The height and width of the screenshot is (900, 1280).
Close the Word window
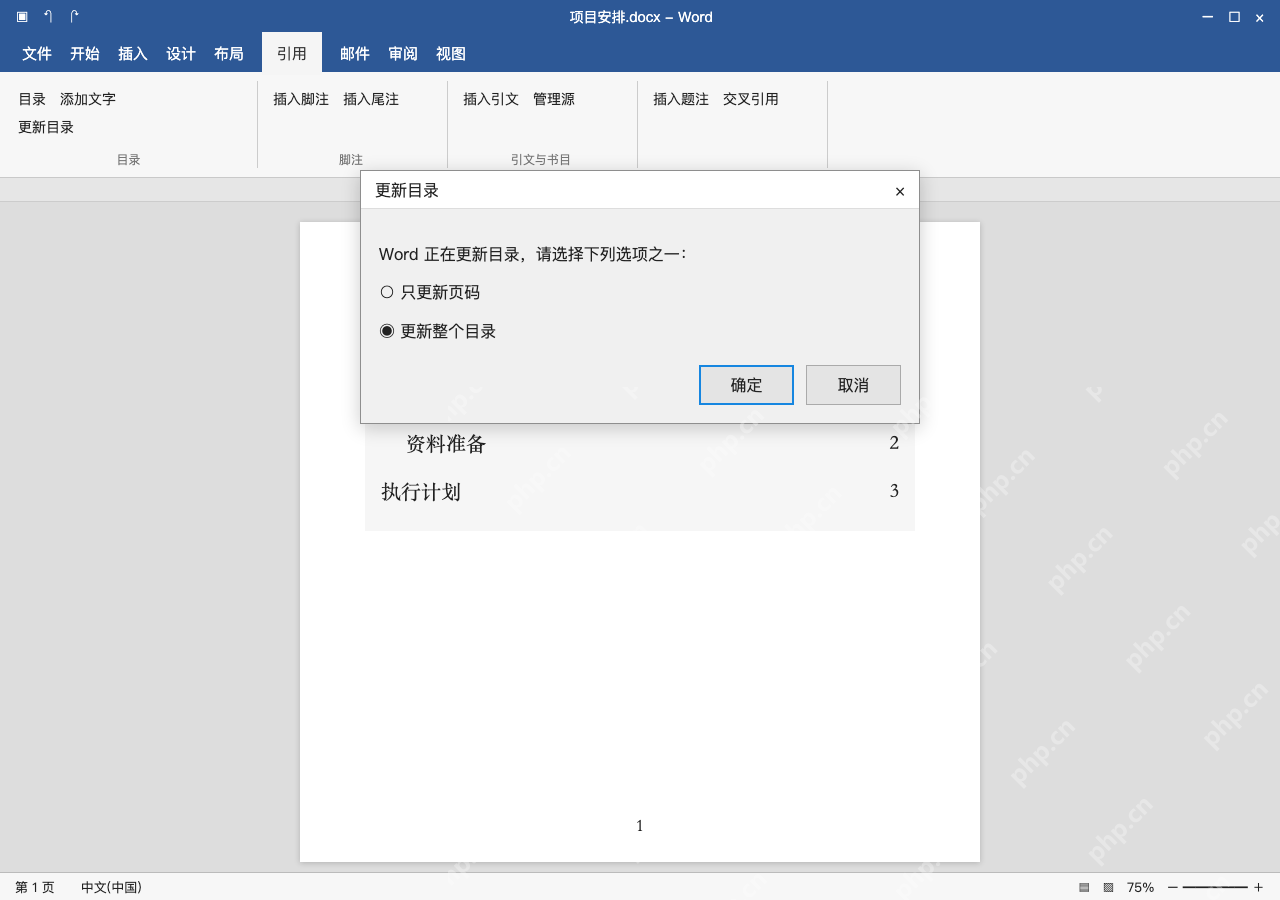click(x=1260, y=17)
